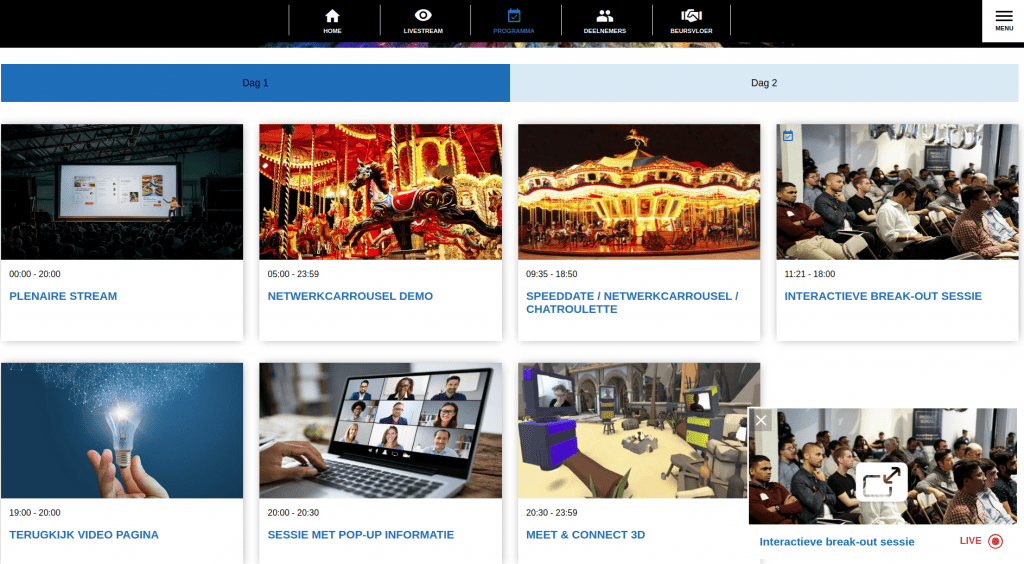Image resolution: width=1024 pixels, height=564 pixels.
Task: Expand floating video with pop-out icon
Action: [x=882, y=482]
